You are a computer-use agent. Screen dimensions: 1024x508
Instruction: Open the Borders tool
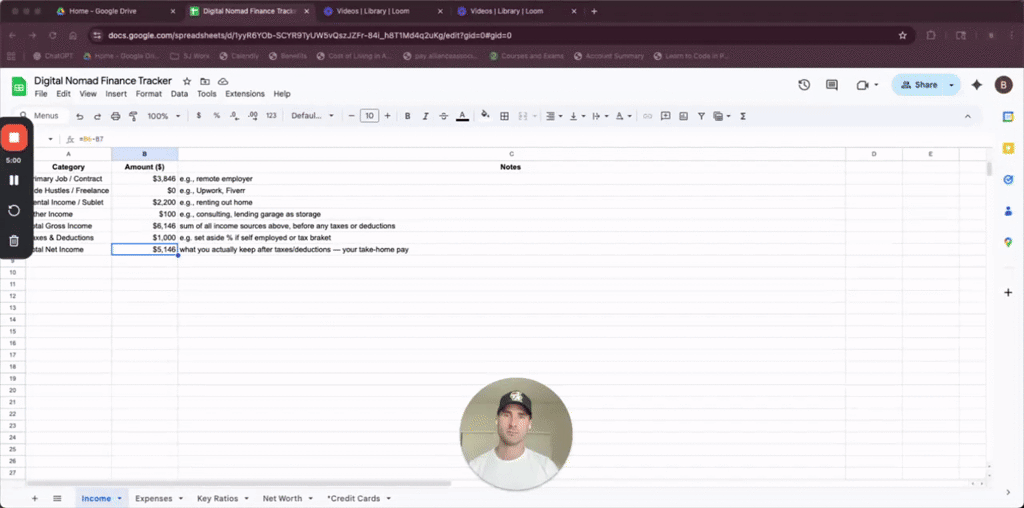pos(504,116)
